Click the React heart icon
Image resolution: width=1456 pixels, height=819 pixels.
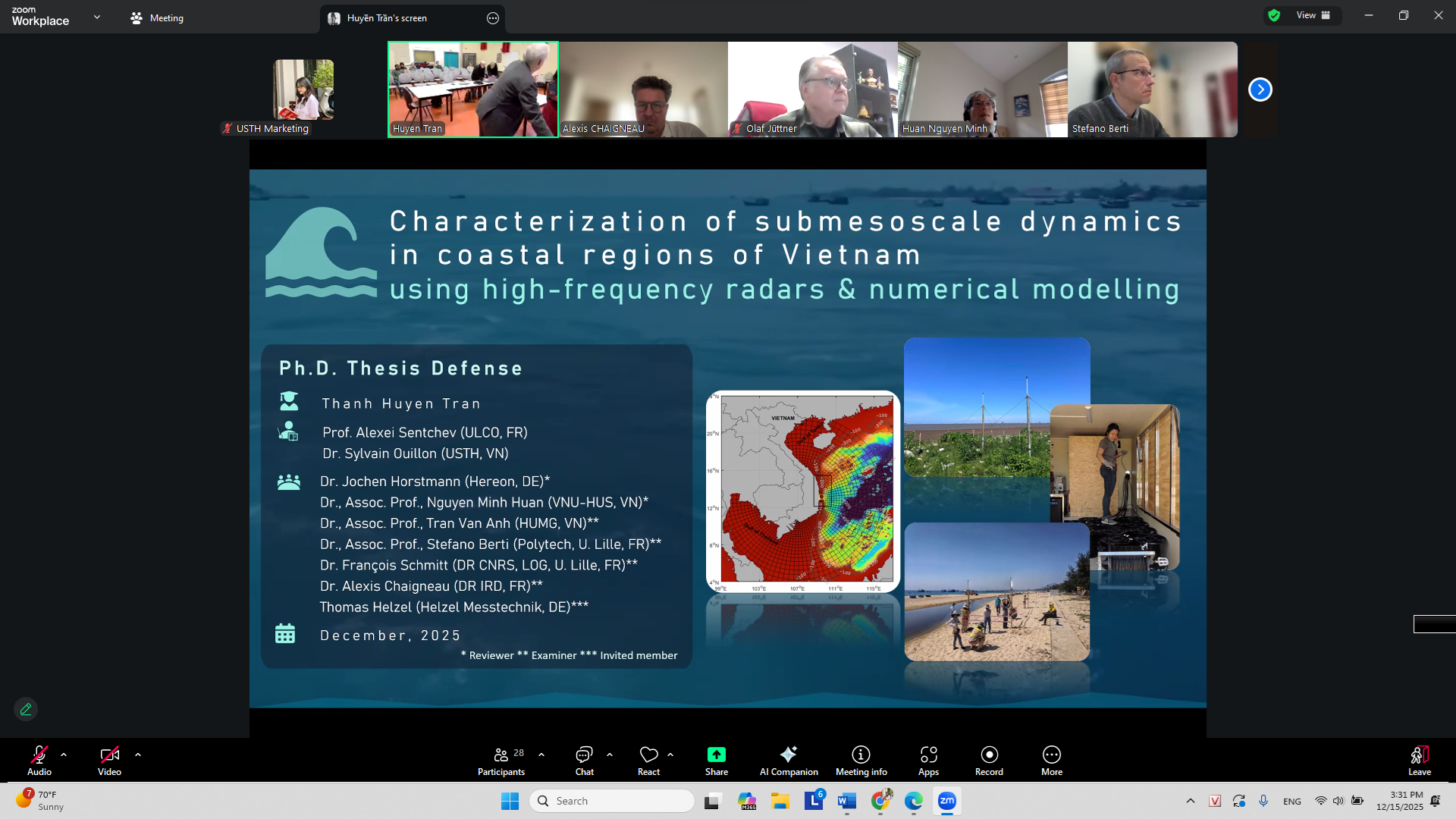[x=648, y=755]
